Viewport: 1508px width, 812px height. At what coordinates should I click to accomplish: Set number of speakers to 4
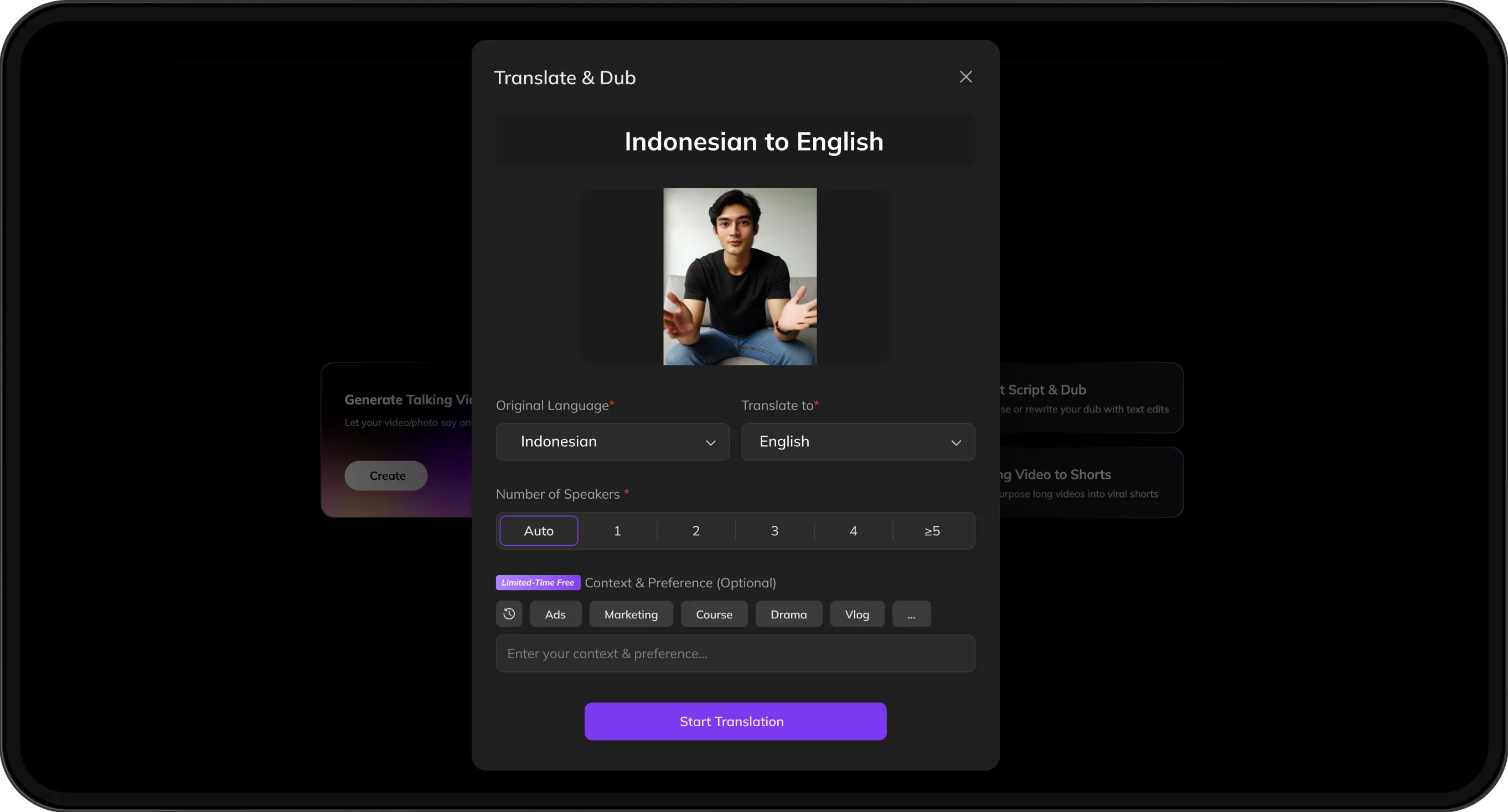tap(853, 530)
